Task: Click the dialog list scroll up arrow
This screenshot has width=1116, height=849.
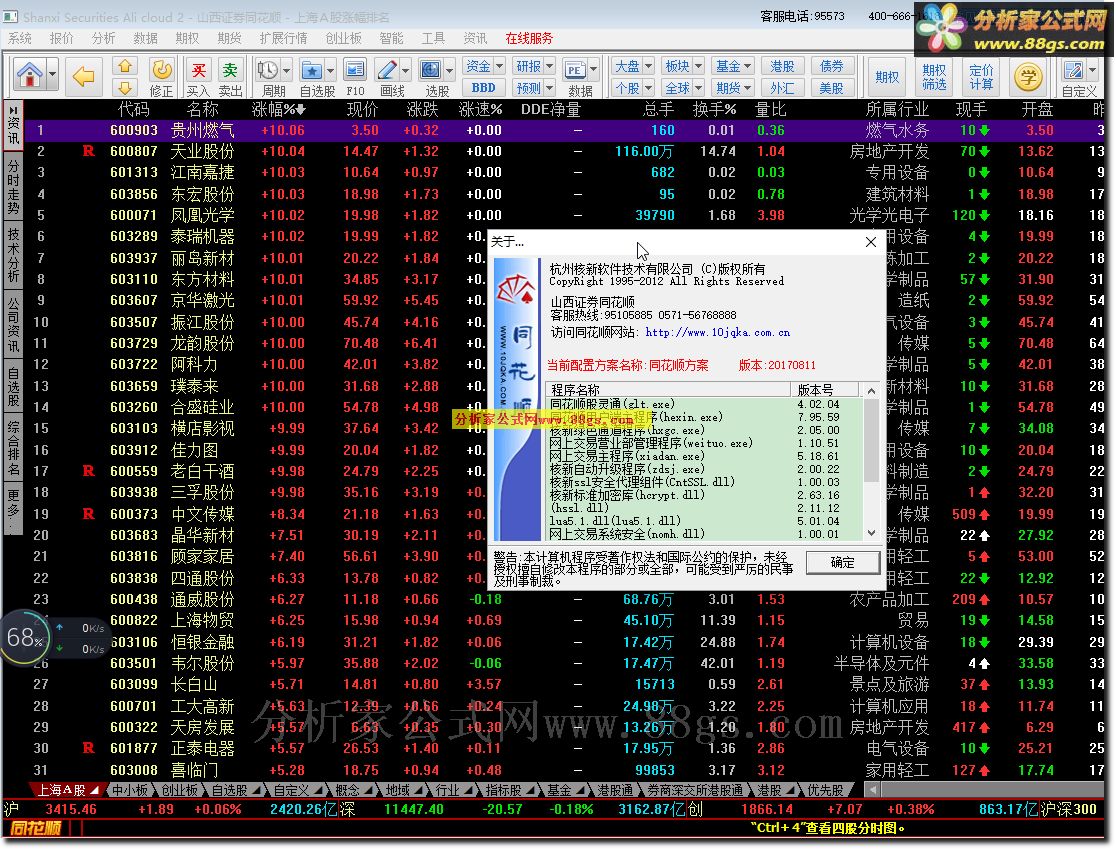Action: point(871,390)
